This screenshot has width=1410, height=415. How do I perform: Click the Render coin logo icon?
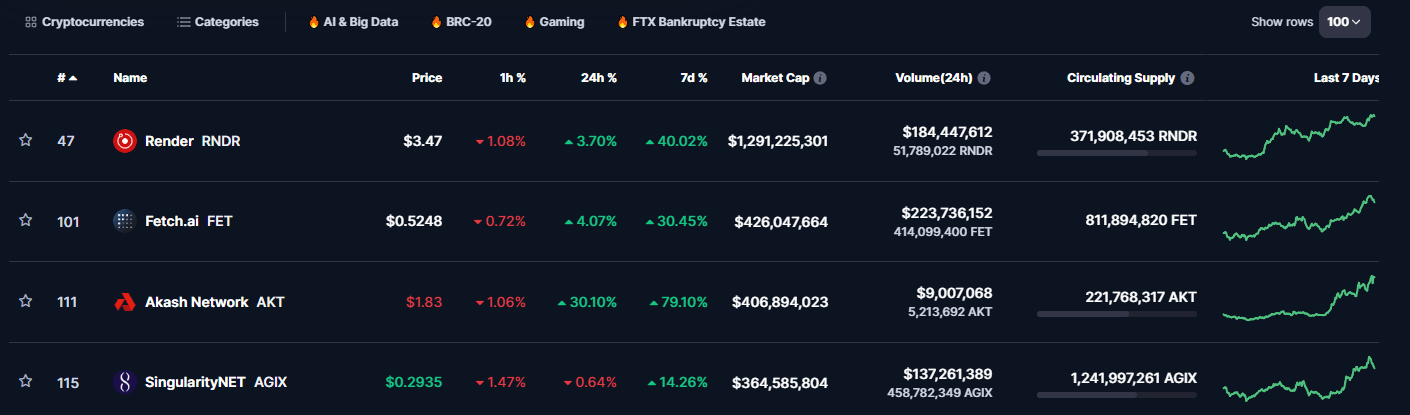tap(125, 141)
